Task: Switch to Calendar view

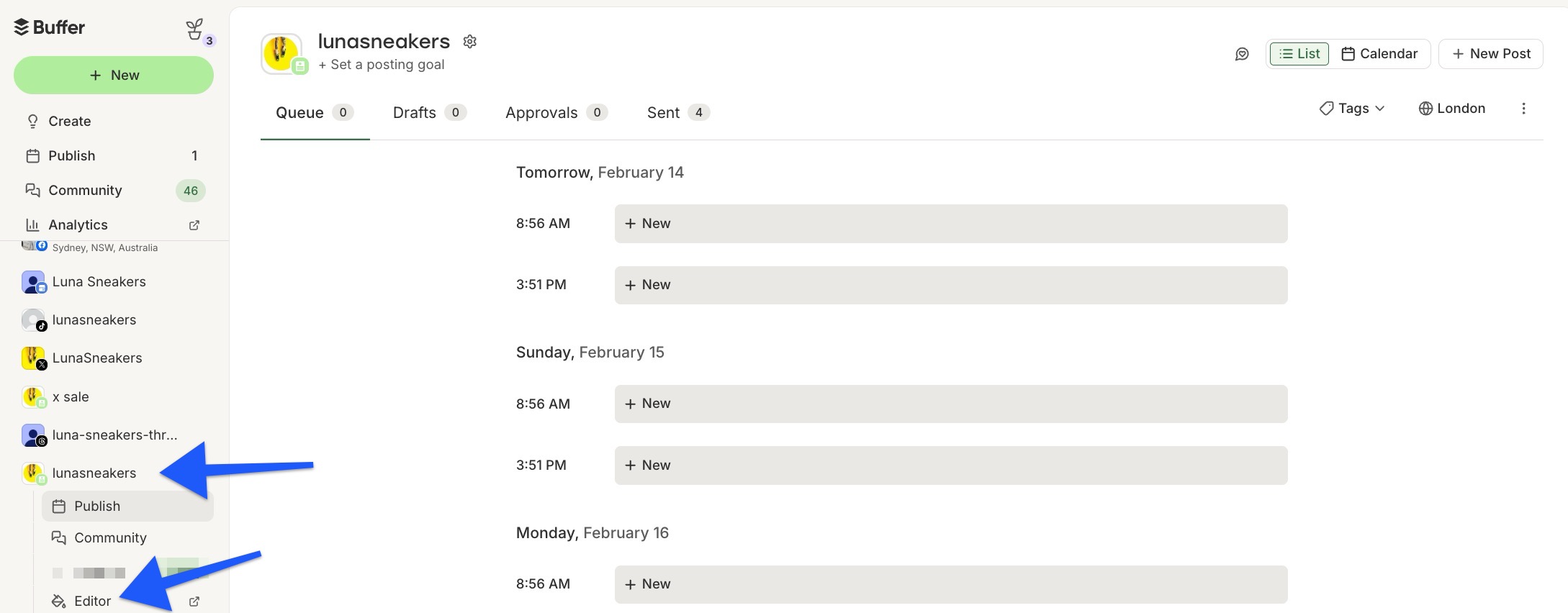Action: coord(1379,54)
